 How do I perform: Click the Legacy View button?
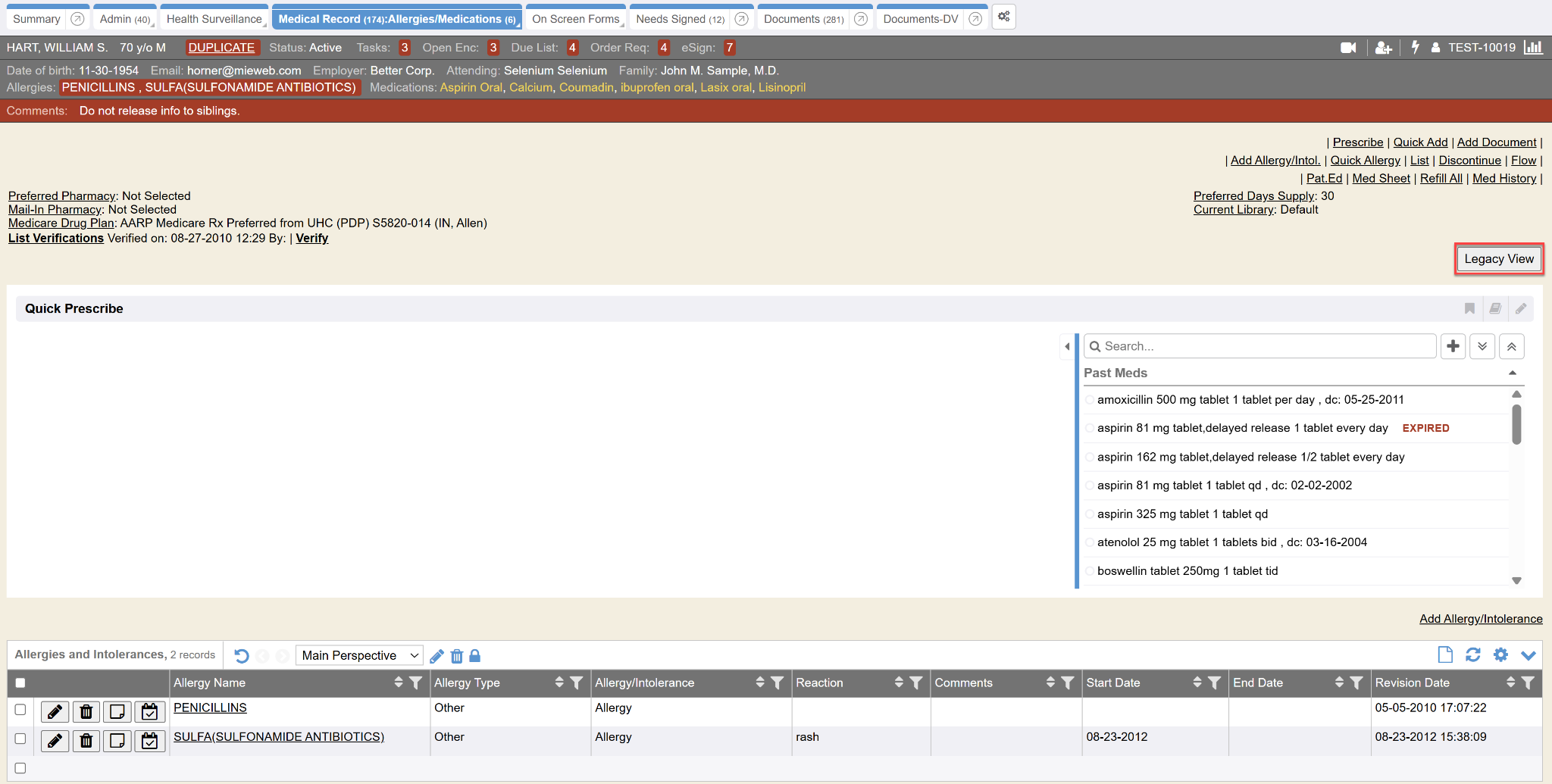[x=1498, y=259]
